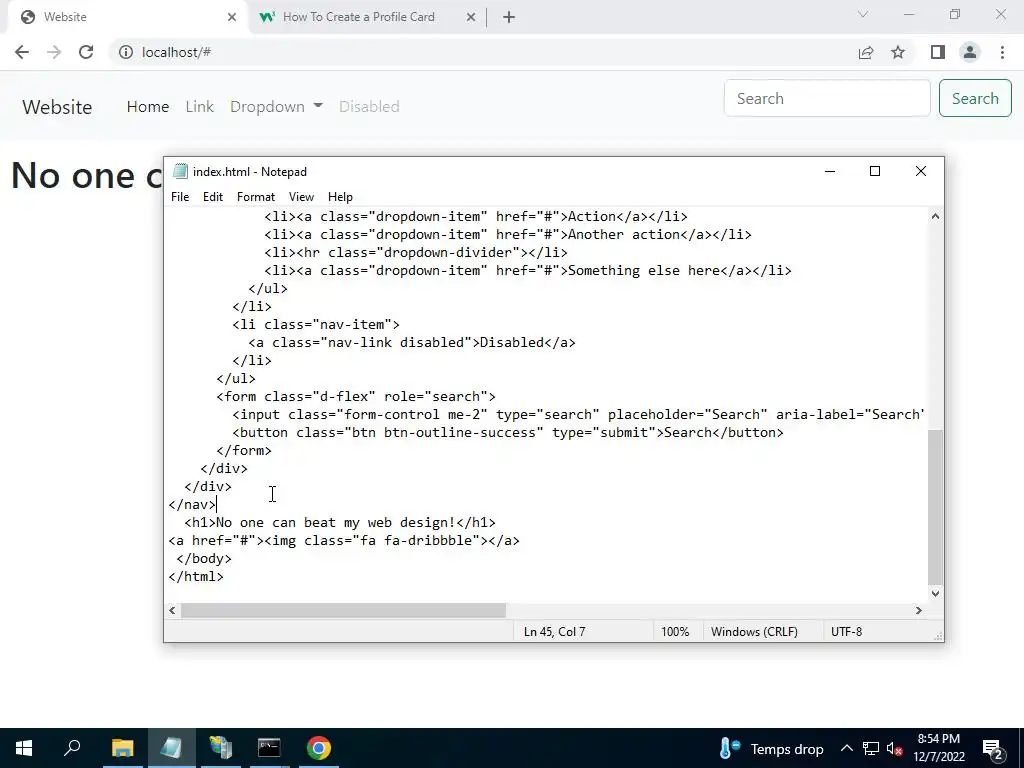Viewport: 1024px width, 768px height.
Task: Go forward in the Chrome browser
Action: (x=54, y=52)
